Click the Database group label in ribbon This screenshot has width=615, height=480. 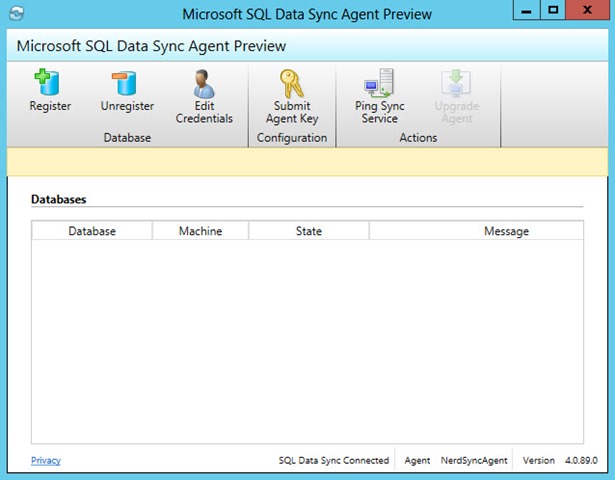coord(127,138)
